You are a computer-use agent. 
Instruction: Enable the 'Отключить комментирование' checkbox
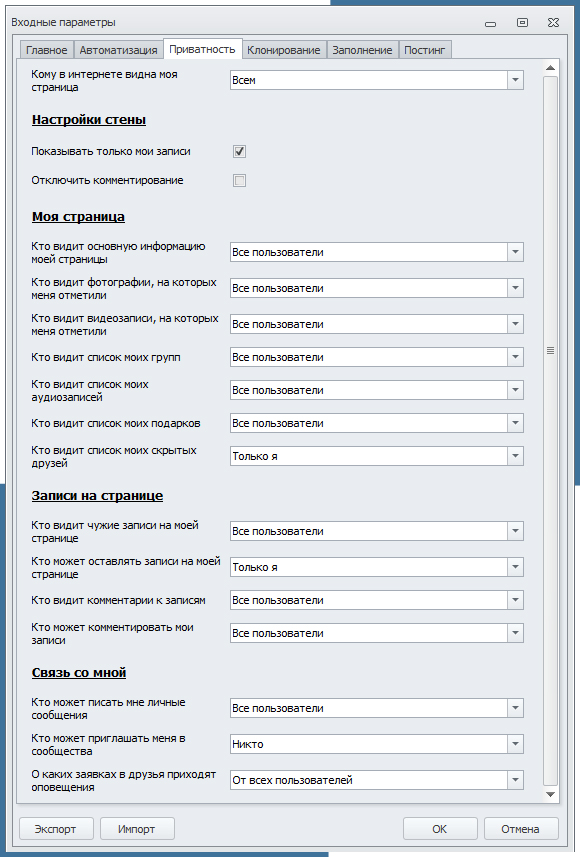click(x=239, y=180)
